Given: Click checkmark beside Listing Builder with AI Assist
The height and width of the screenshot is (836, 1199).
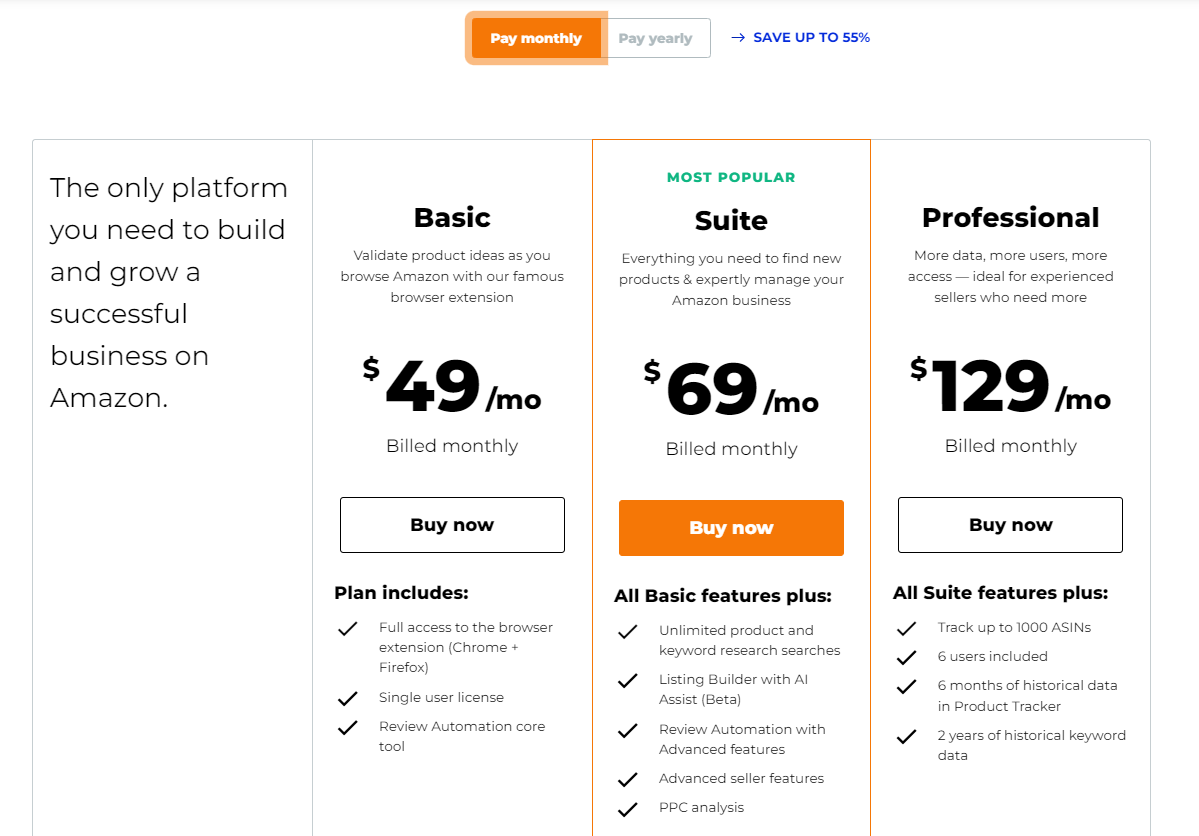Looking at the screenshot, I should (628, 681).
